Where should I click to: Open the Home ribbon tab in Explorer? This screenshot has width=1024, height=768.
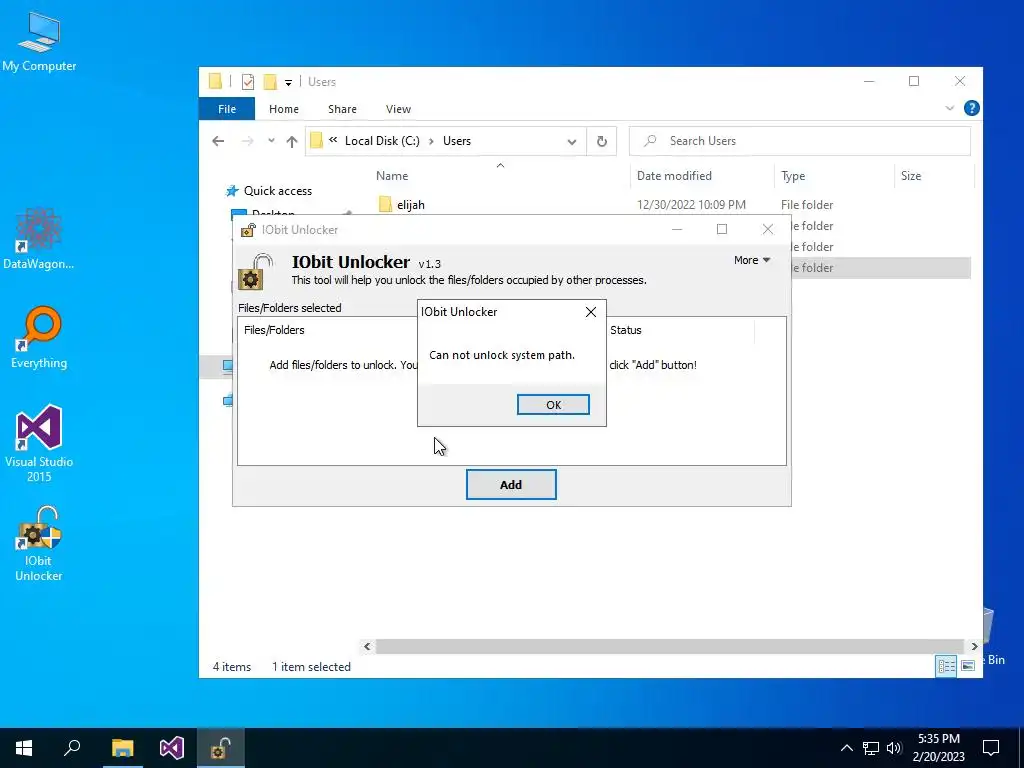click(x=283, y=109)
